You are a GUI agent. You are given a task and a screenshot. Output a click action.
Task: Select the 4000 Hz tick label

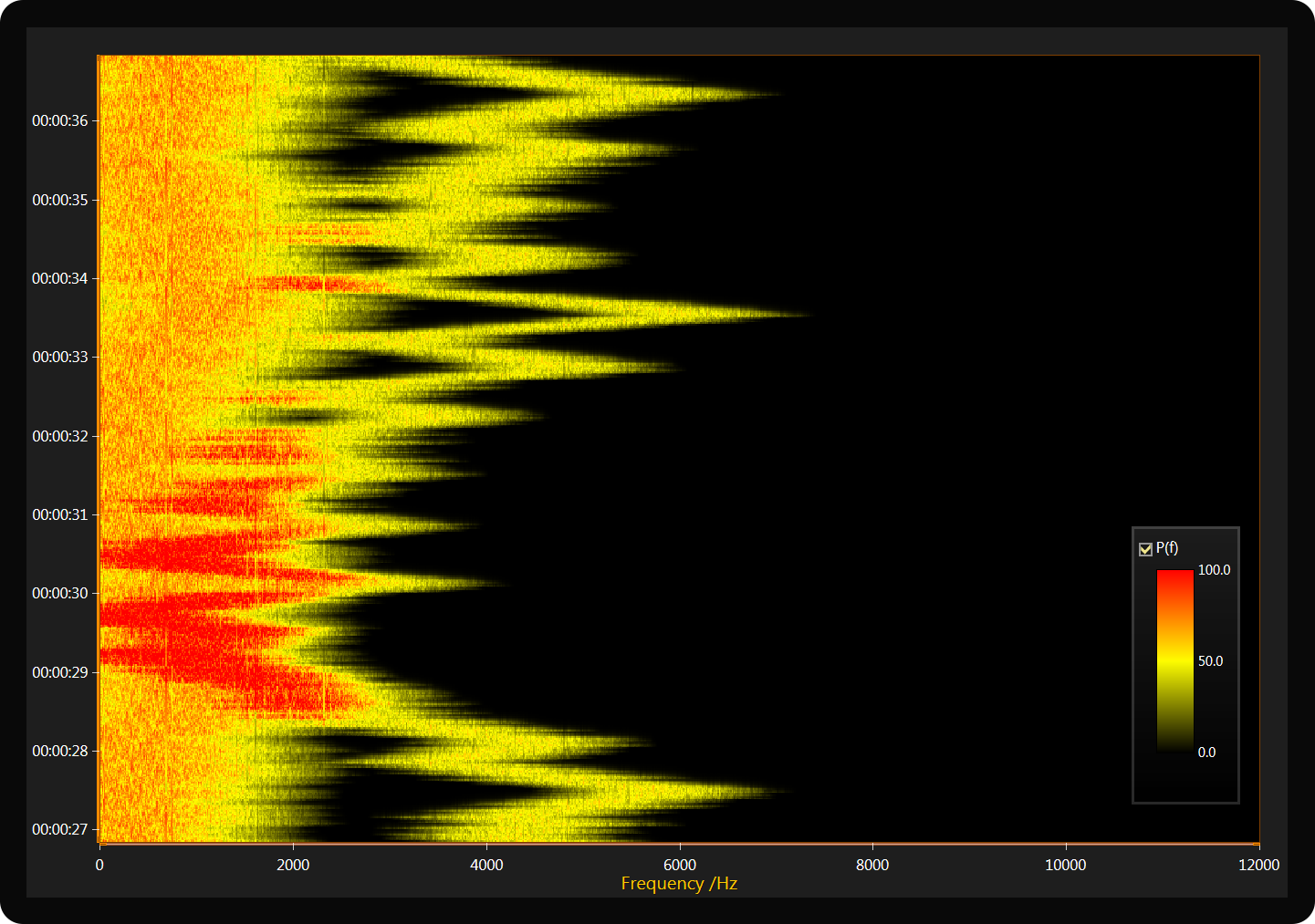(486, 865)
